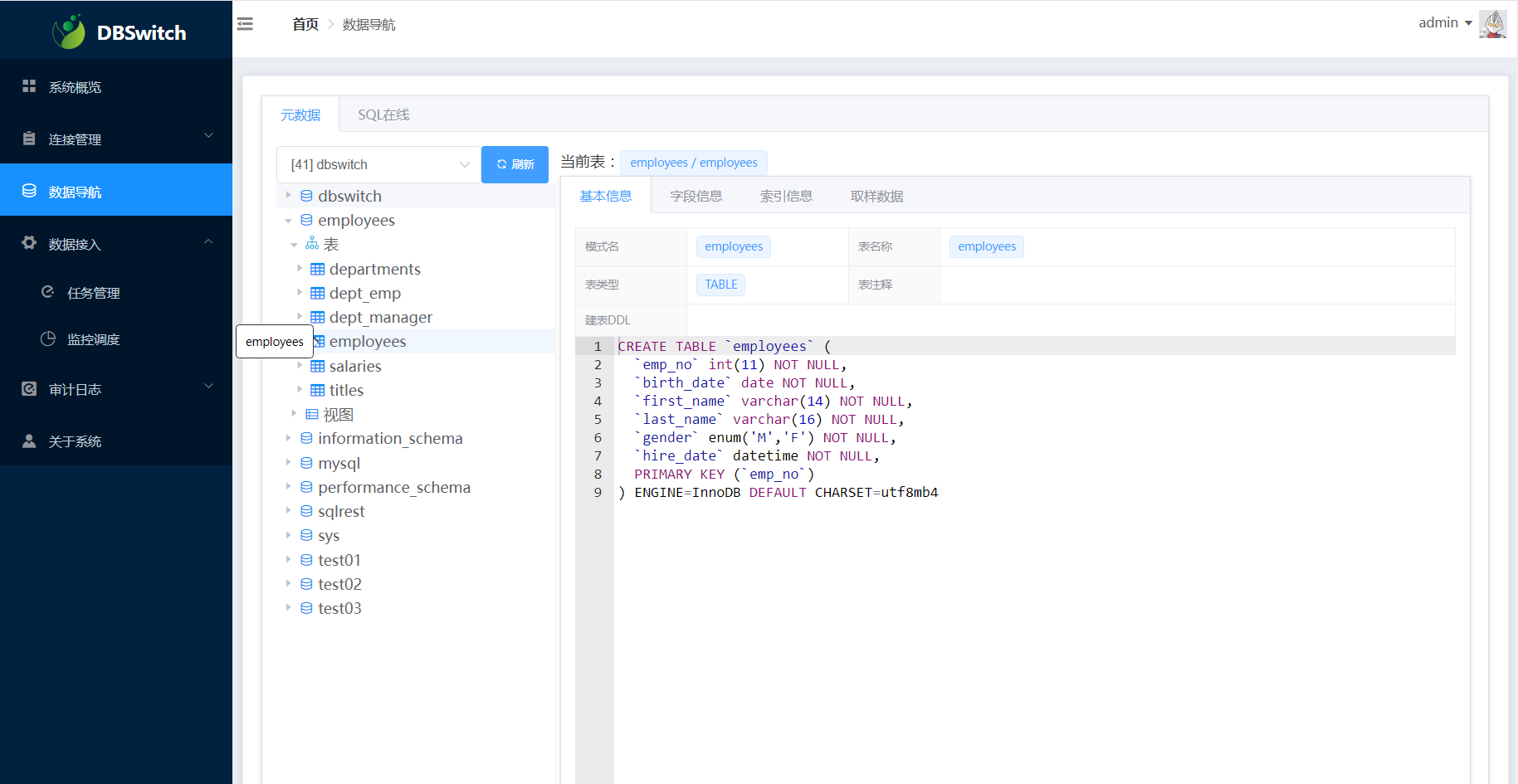The width and height of the screenshot is (1518, 784).
Task: Click the mysql database icon
Action: 306,463
